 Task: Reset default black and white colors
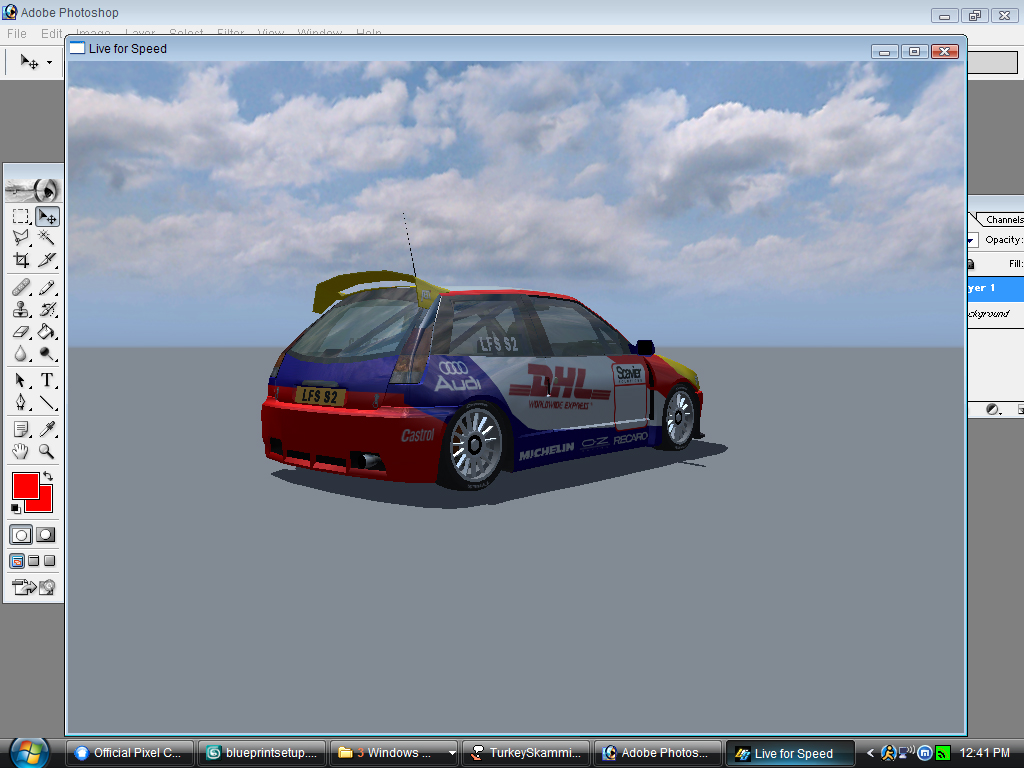[x=16, y=508]
